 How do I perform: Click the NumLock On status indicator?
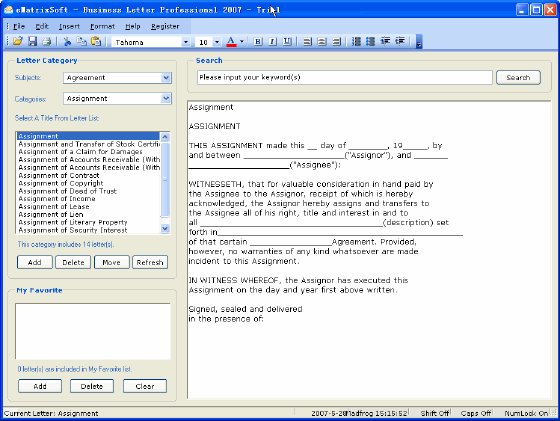pyautogui.click(x=526, y=413)
